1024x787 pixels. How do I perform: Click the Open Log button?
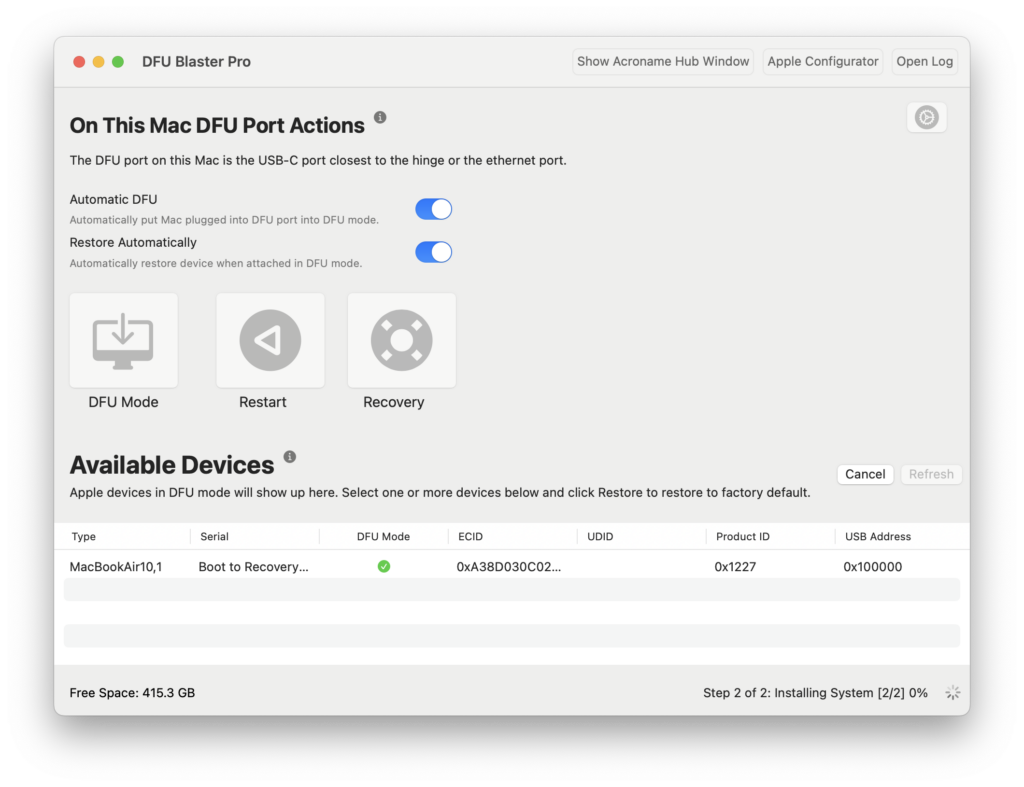pyautogui.click(x=924, y=61)
